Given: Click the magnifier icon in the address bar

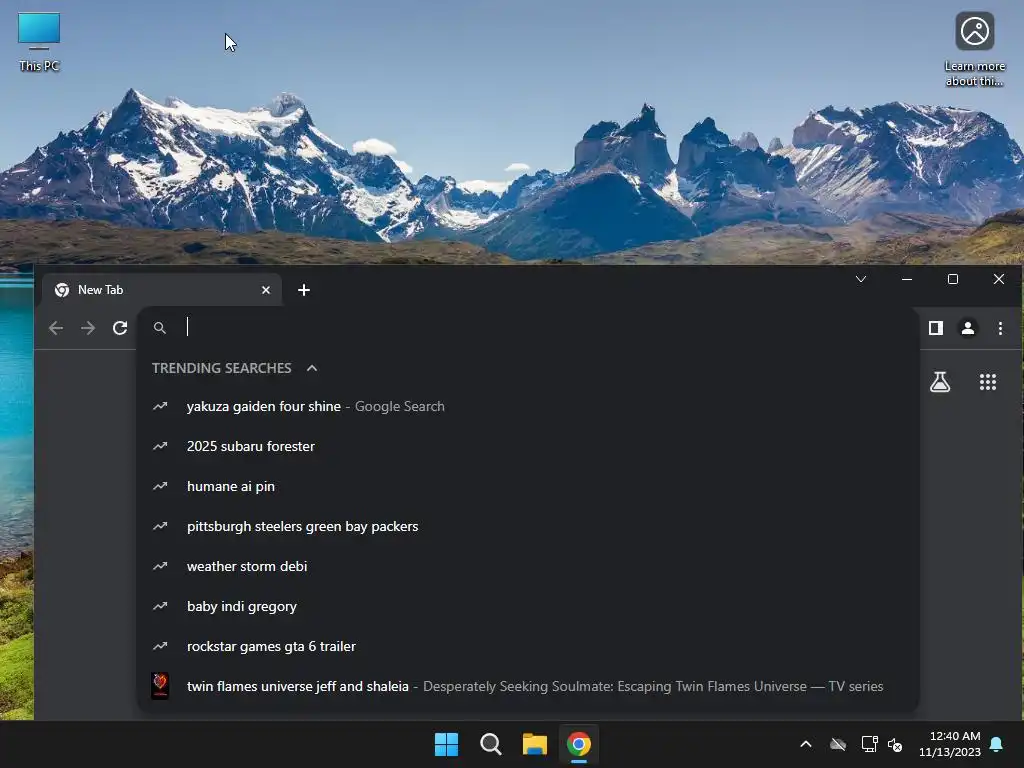Looking at the screenshot, I should 160,328.
